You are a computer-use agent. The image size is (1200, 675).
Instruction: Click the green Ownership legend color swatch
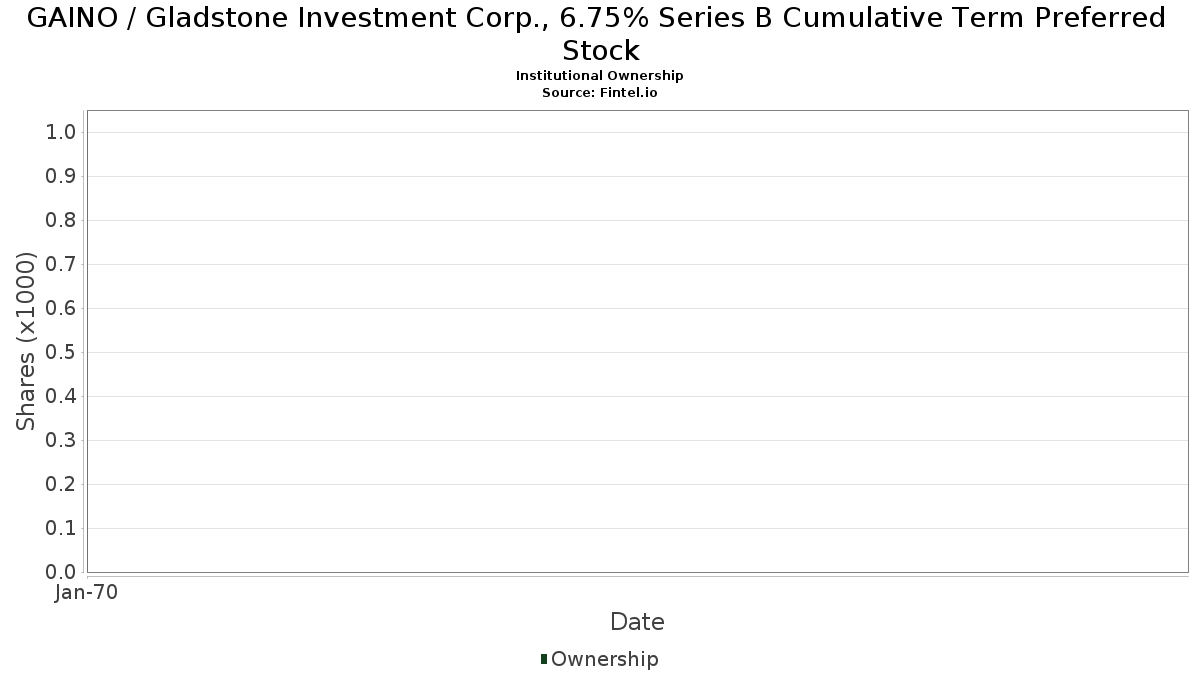(544, 659)
